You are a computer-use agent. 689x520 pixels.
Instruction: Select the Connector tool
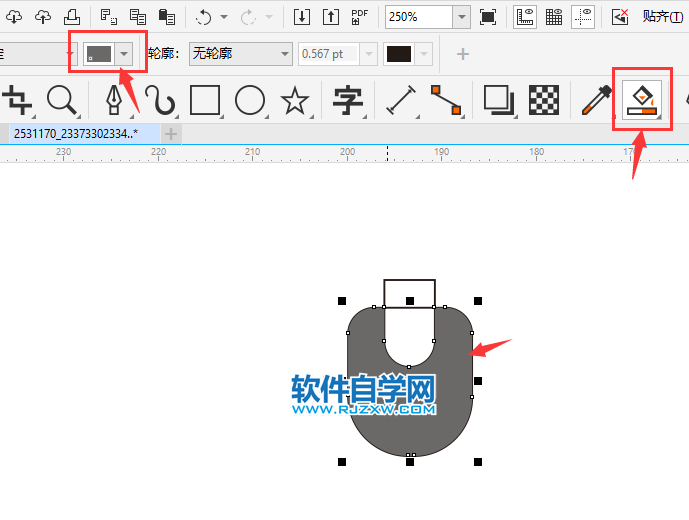click(x=446, y=100)
